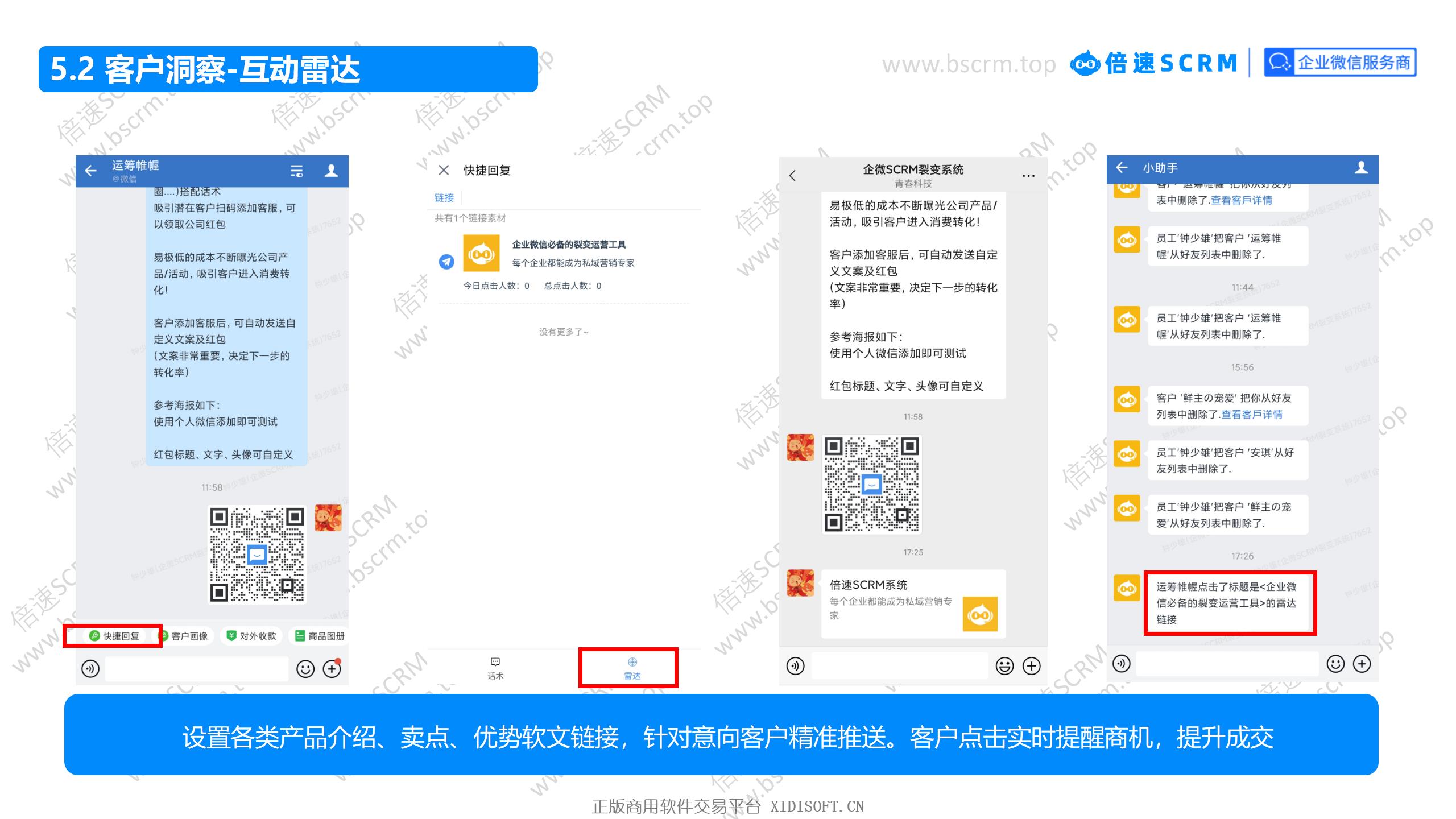Open emoji picker in 运筹帷幄 chat
1456x819 pixels.
(x=305, y=668)
